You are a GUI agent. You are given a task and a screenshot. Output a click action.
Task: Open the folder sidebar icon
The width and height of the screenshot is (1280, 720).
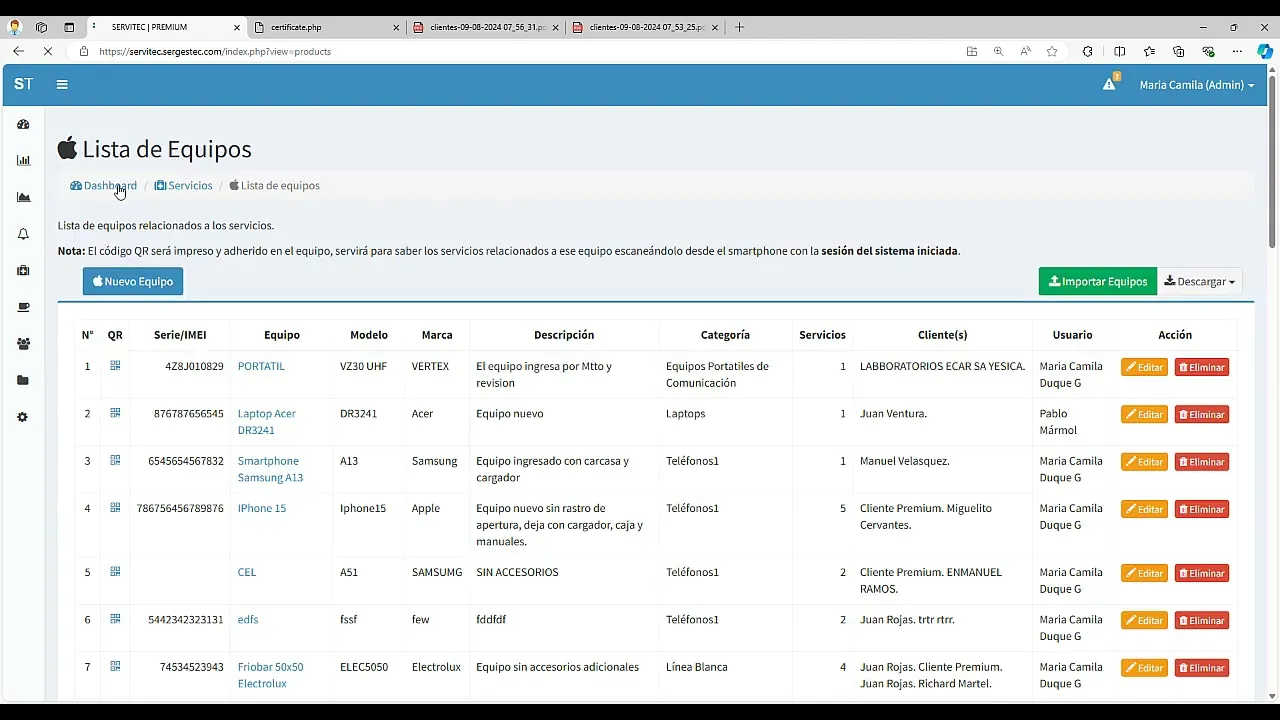point(23,380)
